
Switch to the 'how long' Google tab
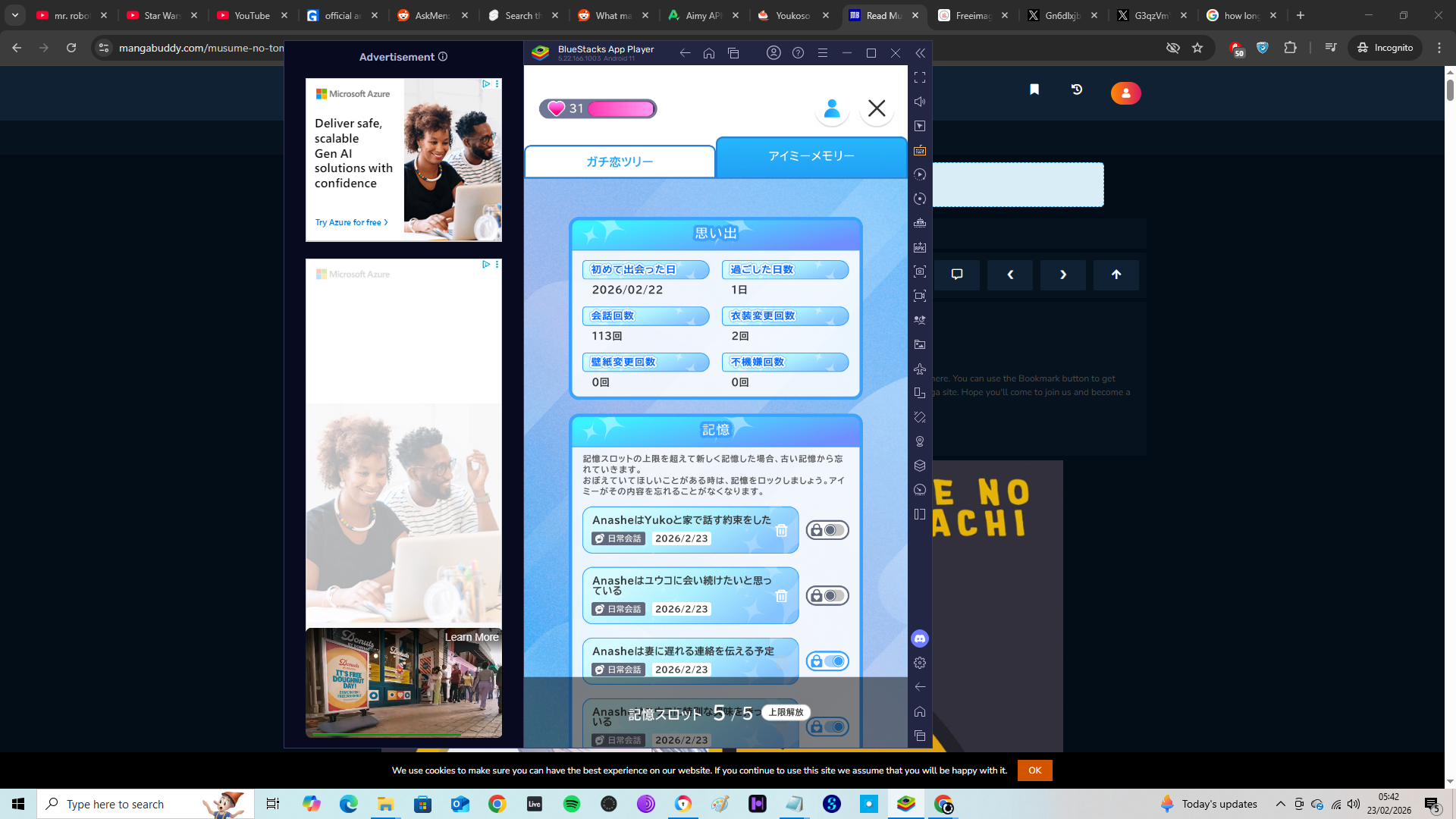pyautogui.click(x=1242, y=15)
